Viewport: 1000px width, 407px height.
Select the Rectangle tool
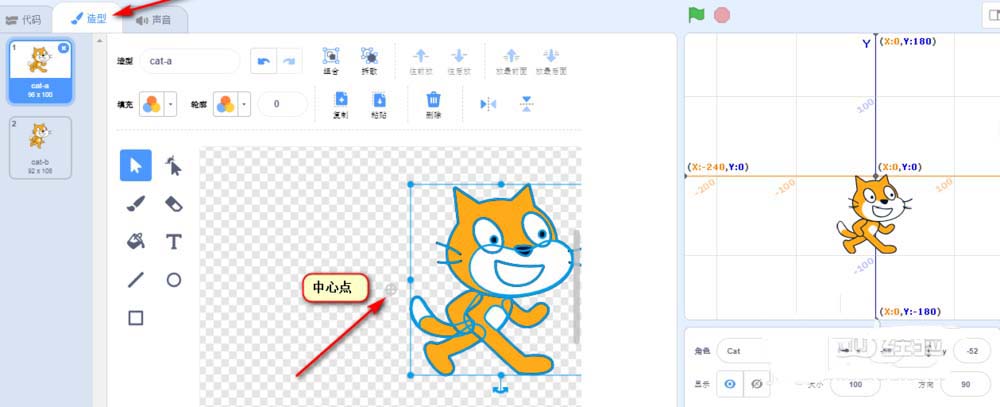pyautogui.click(x=136, y=318)
